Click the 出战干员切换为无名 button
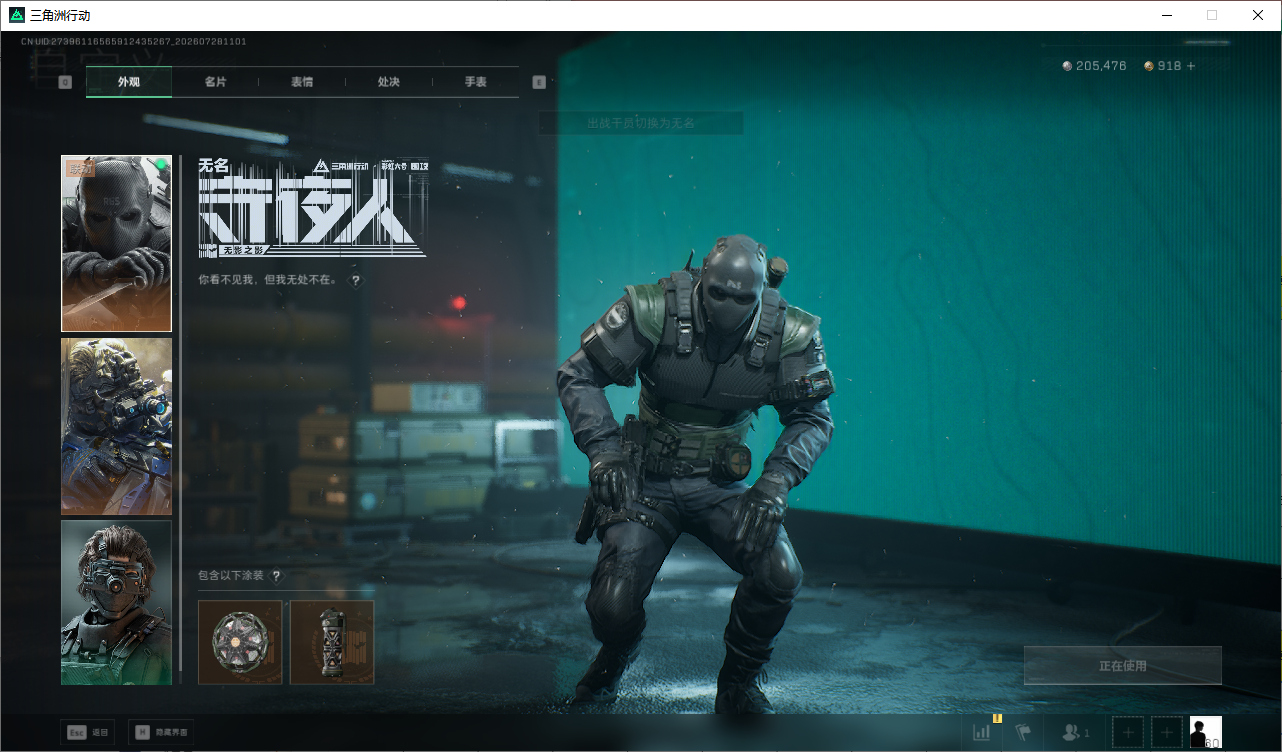This screenshot has width=1282, height=752. [x=641, y=123]
